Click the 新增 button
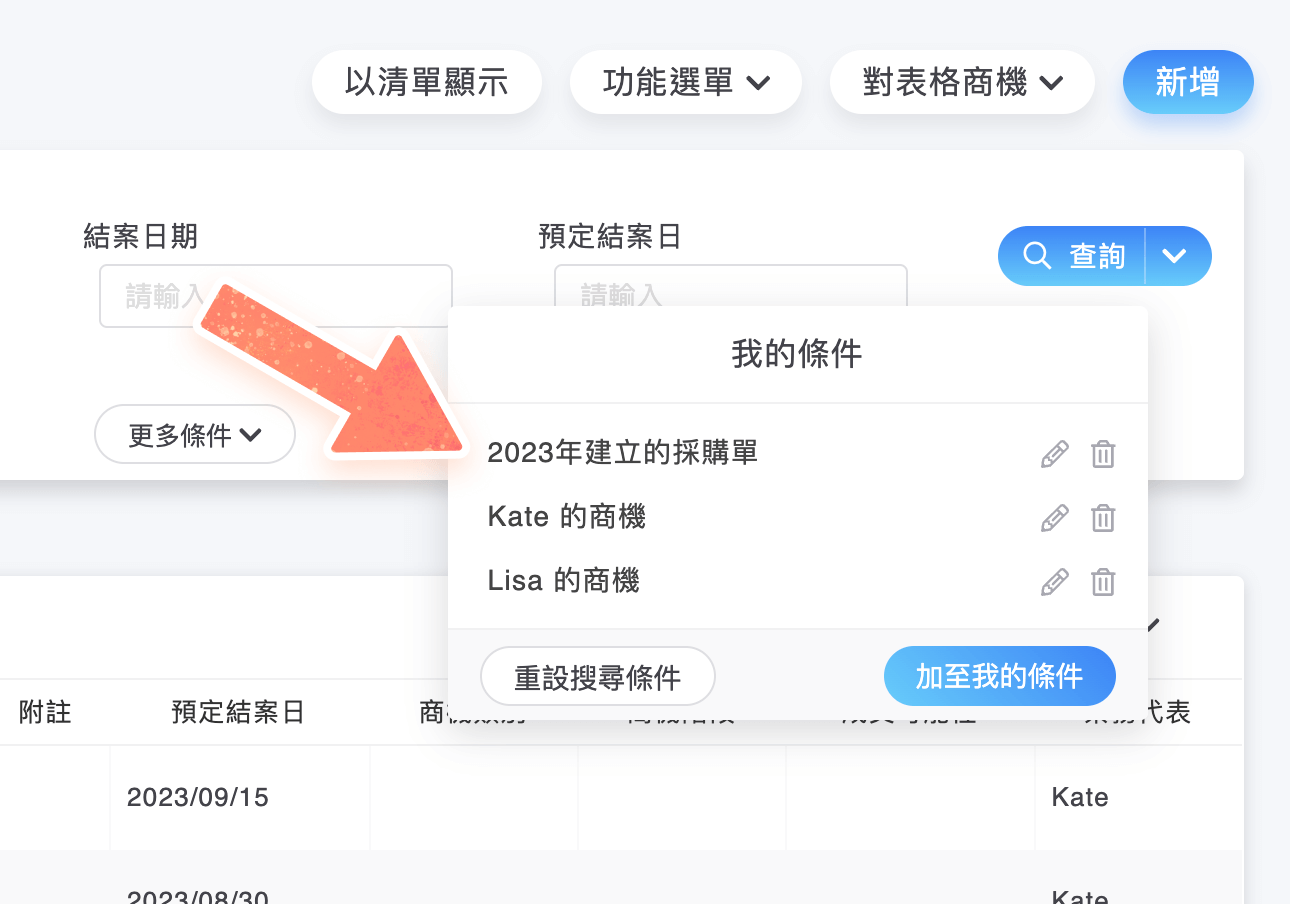Viewport: 1290px width, 904px height. point(1187,82)
